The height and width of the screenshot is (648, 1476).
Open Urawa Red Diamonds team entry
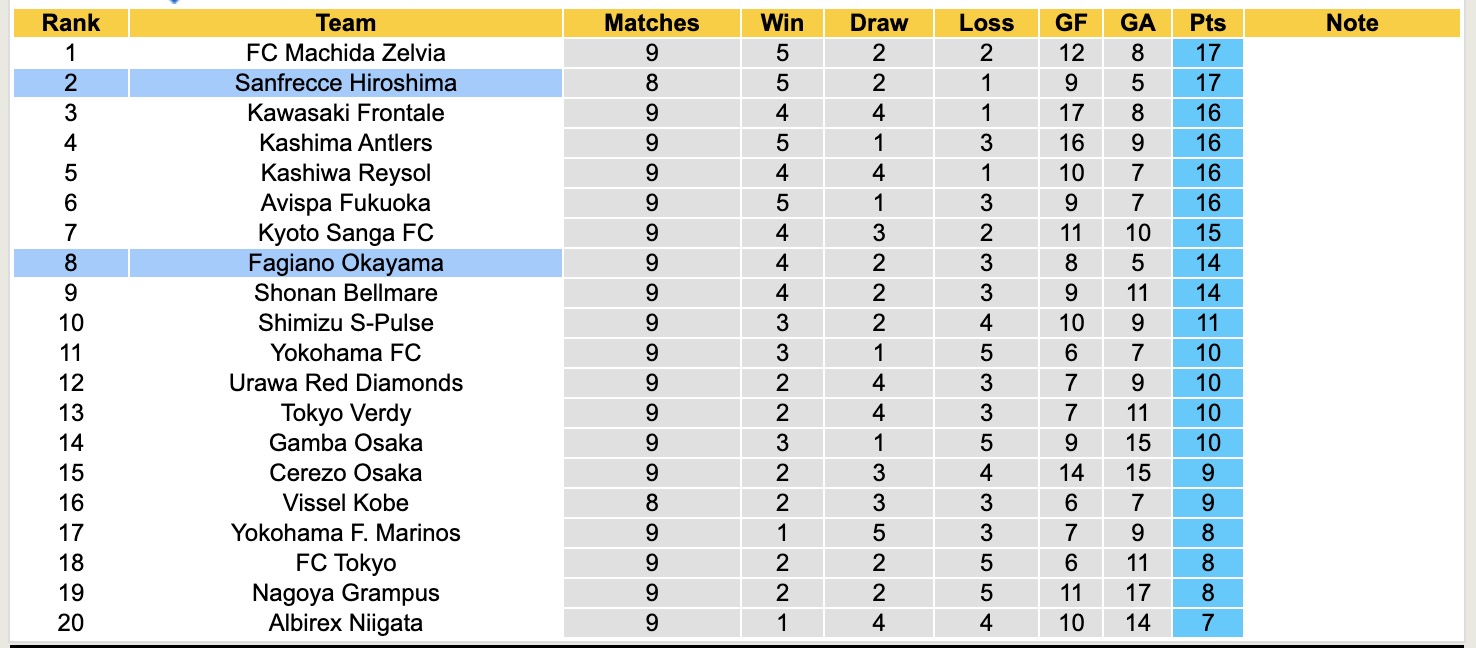[x=345, y=383]
